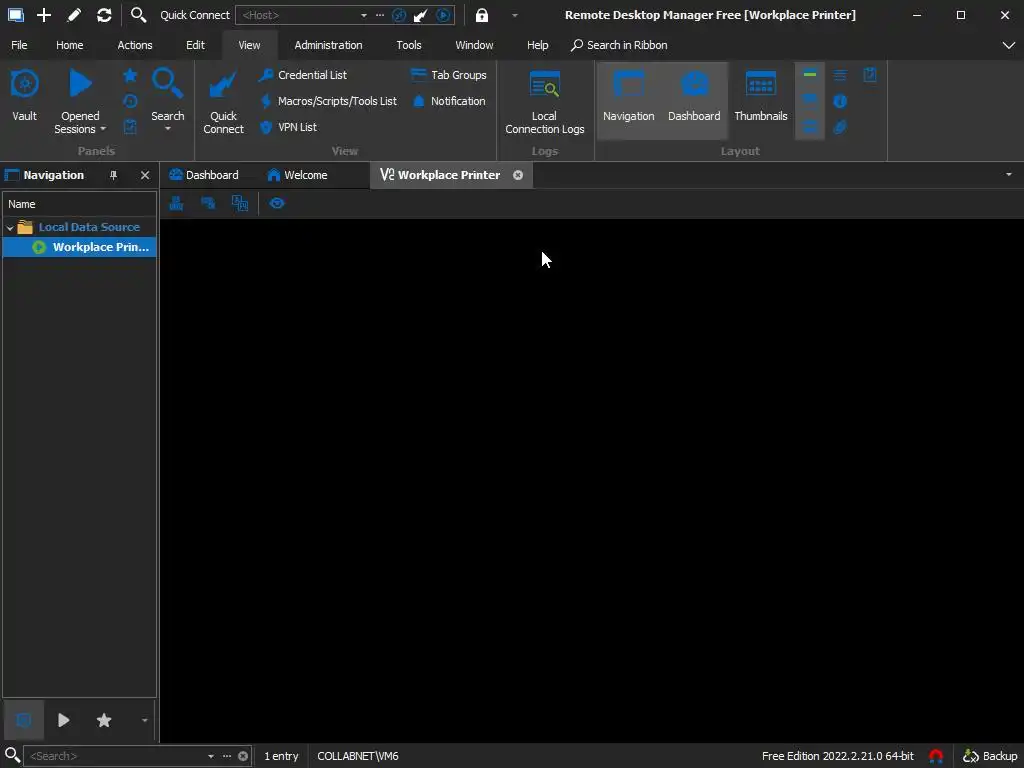Click the information circle icon in Layout group
1024x768 pixels.
840,101
